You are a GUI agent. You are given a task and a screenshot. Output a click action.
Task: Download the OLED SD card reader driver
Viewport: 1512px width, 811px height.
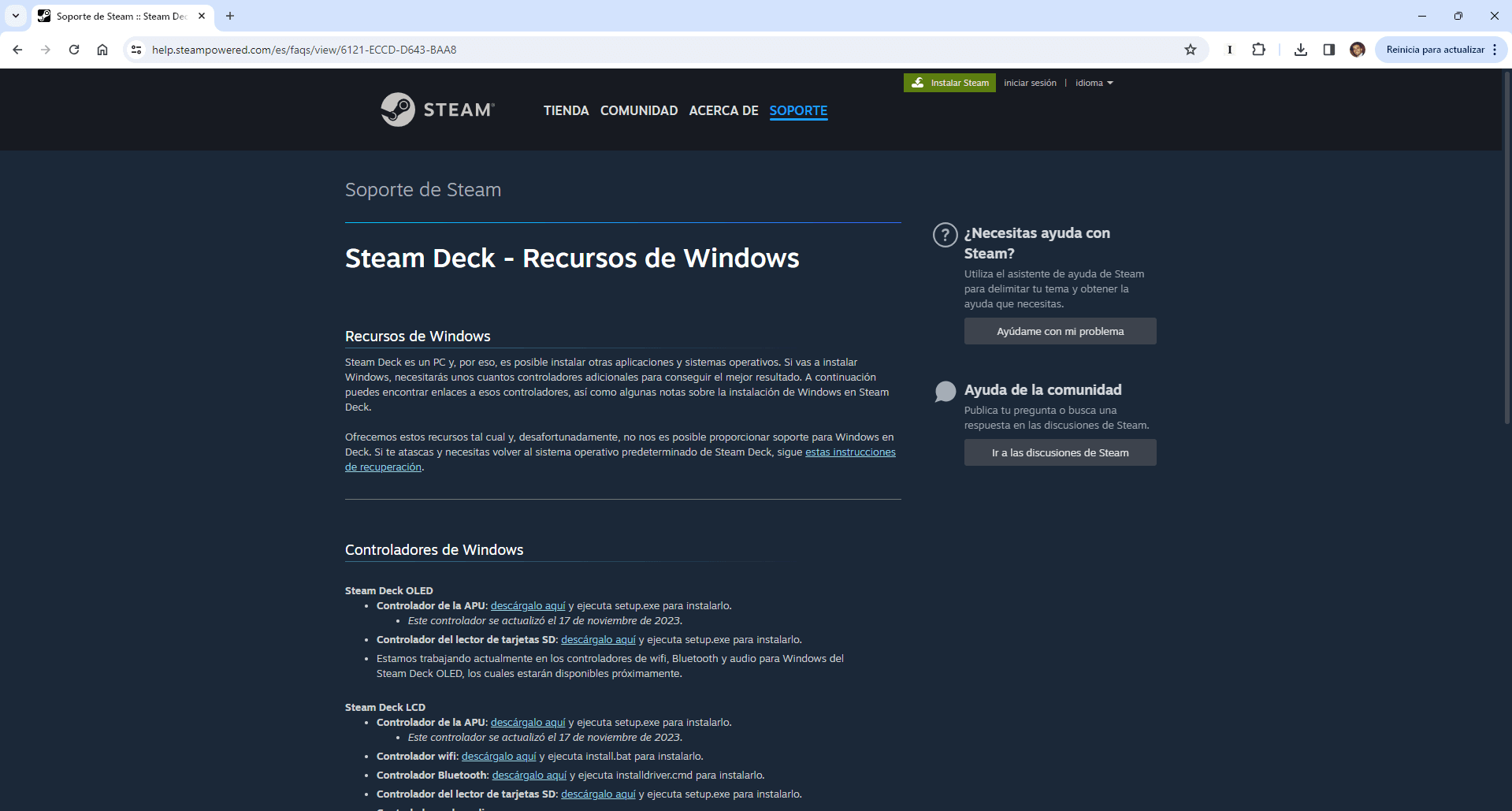(x=598, y=640)
